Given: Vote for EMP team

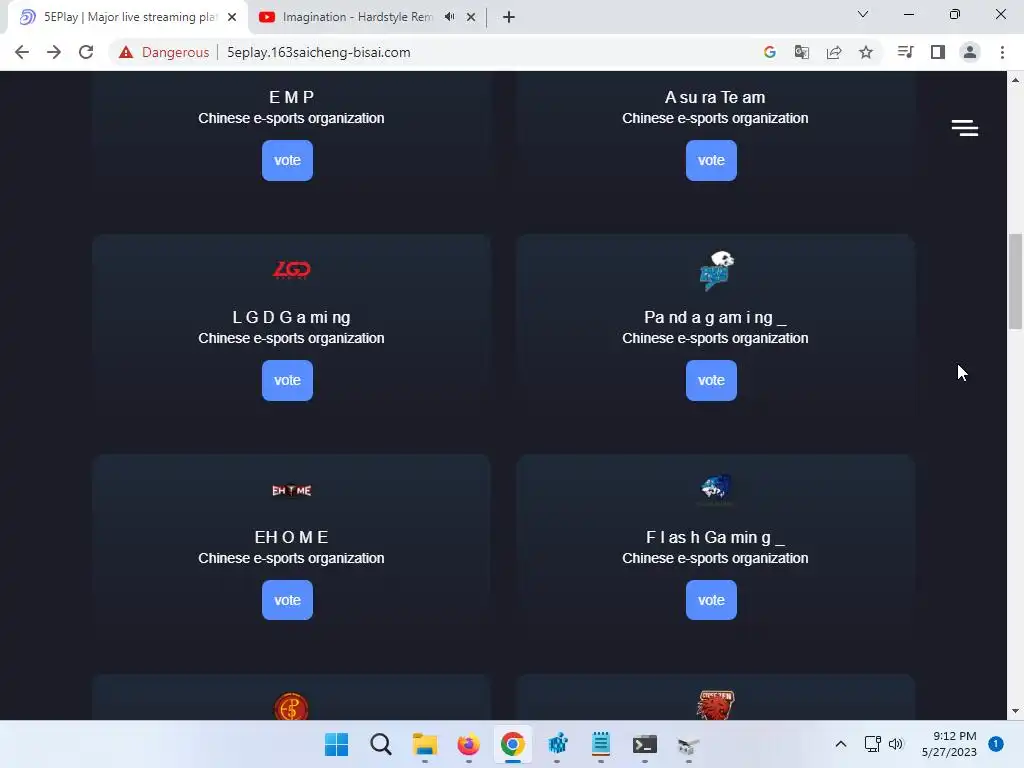Looking at the screenshot, I should coord(287,160).
